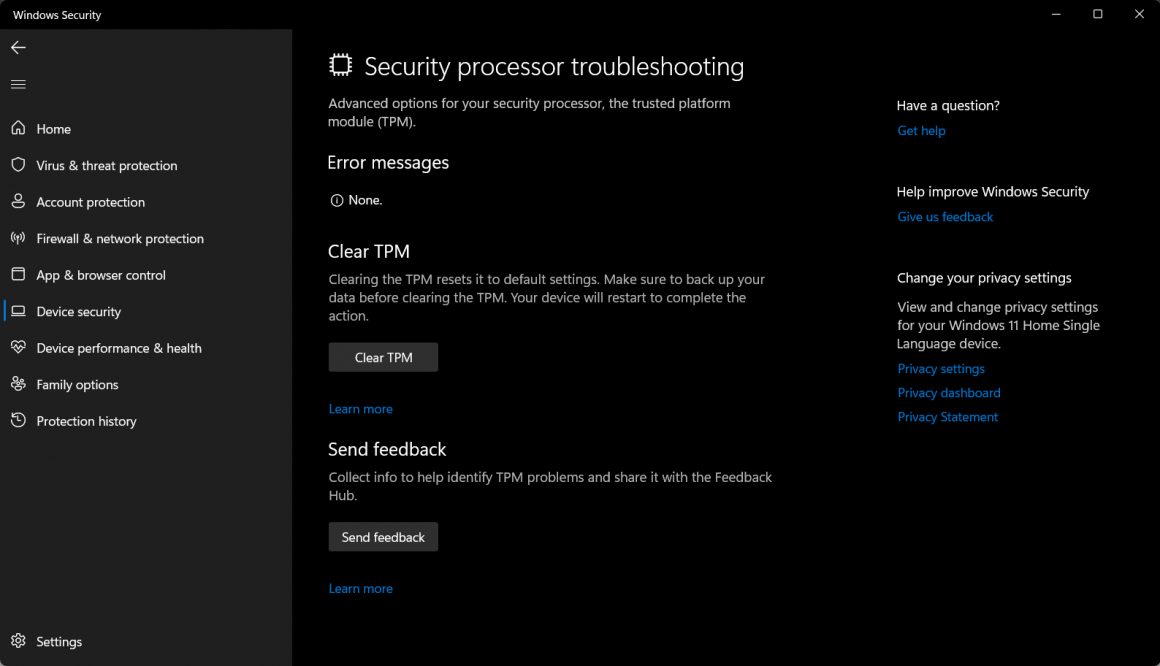Select the Home shield icon
Image resolution: width=1160 pixels, height=666 pixels.
pos(18,128)
